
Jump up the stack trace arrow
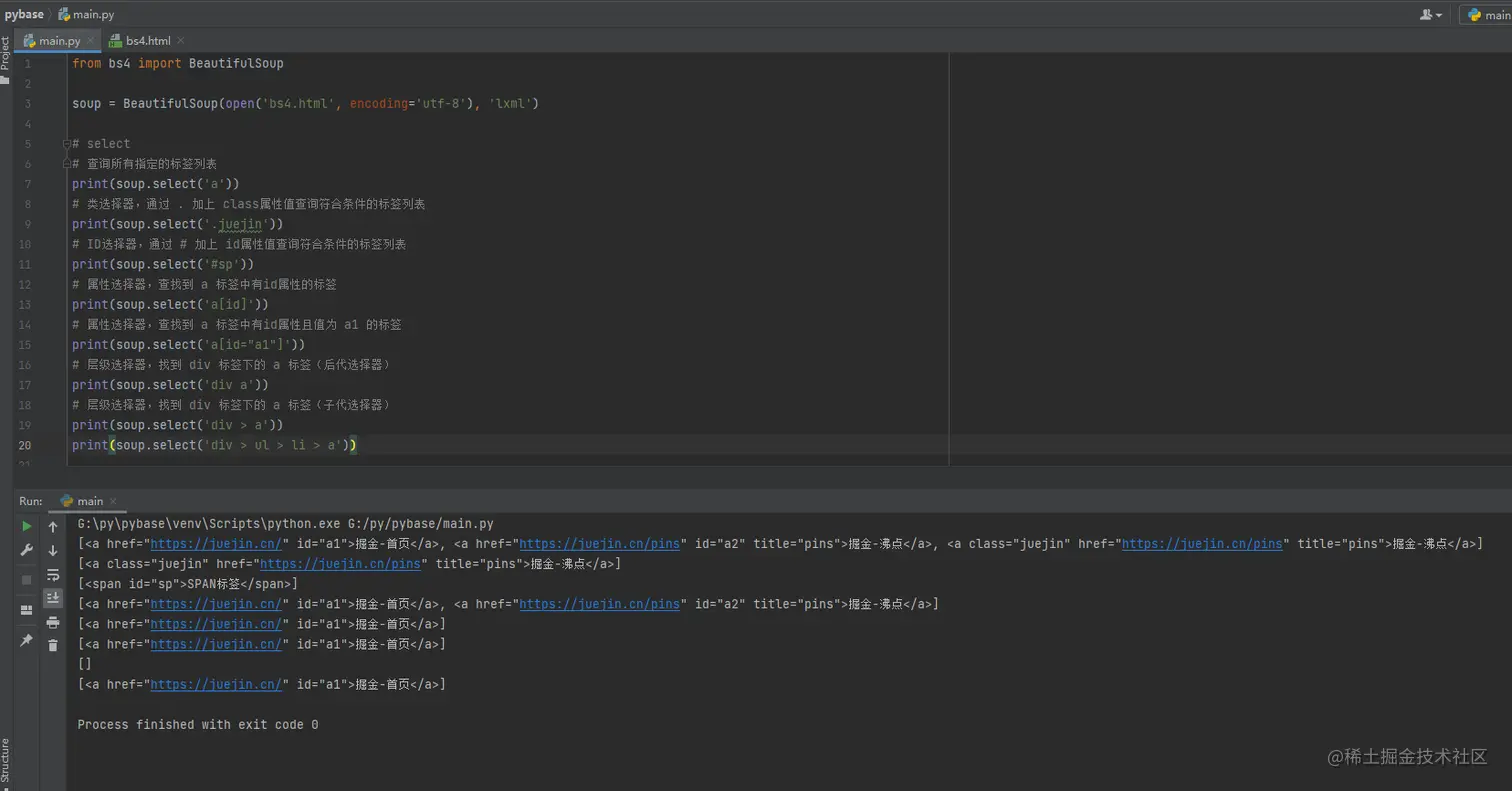pos(53,527)
